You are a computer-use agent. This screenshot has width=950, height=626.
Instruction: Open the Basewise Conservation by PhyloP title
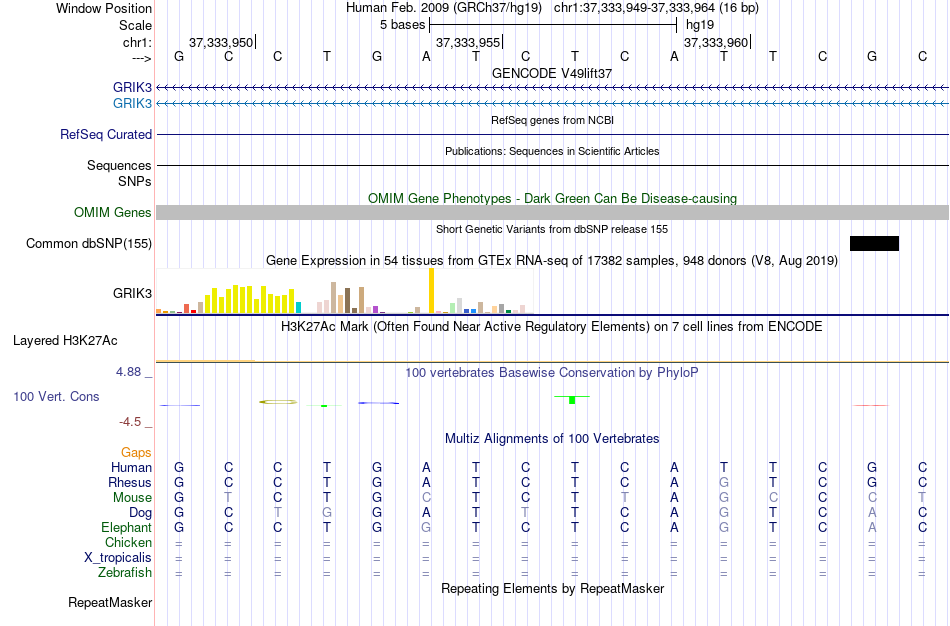click(552, 373)
